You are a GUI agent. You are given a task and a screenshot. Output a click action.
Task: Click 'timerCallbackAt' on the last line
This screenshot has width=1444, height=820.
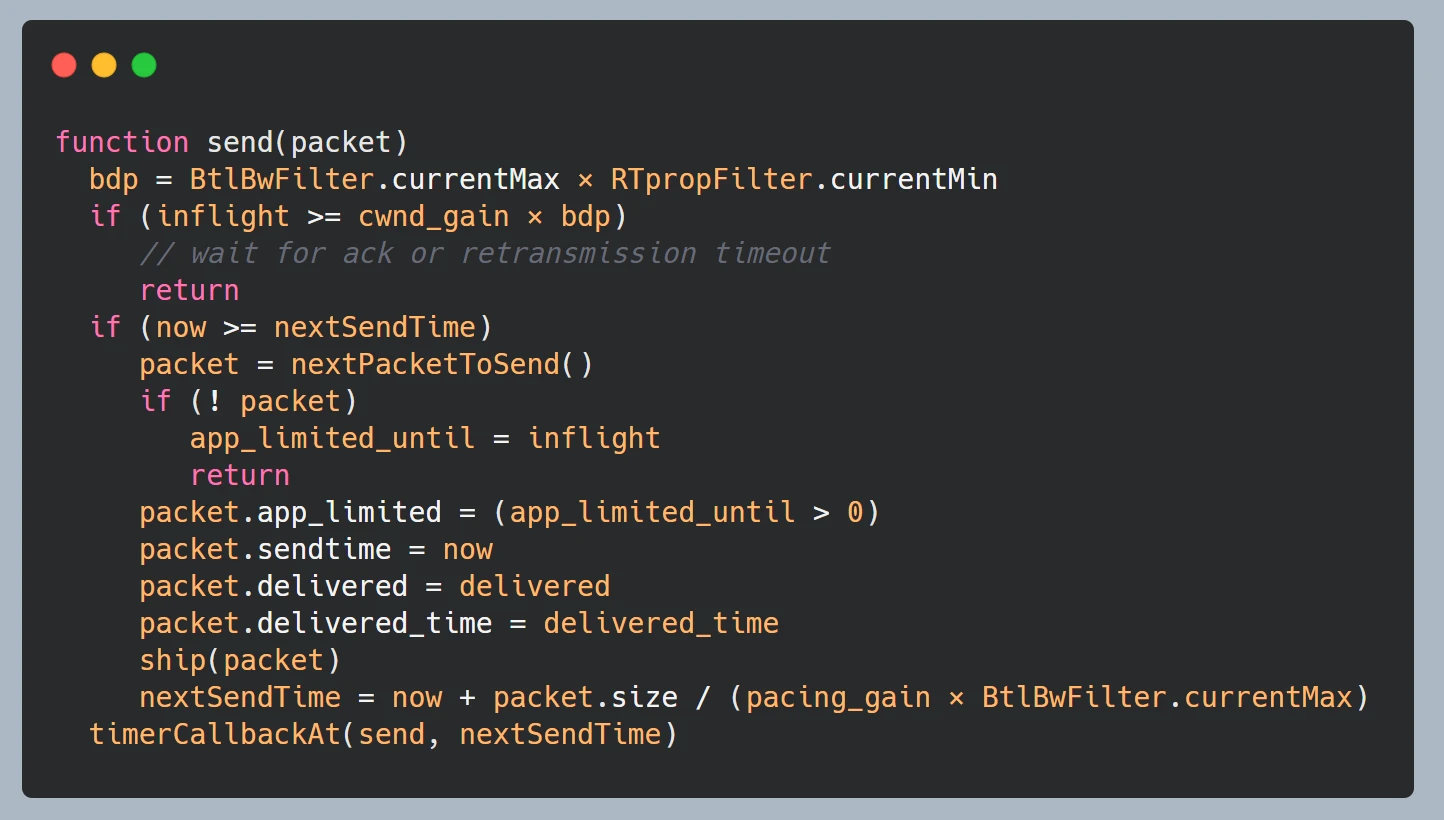215,734
